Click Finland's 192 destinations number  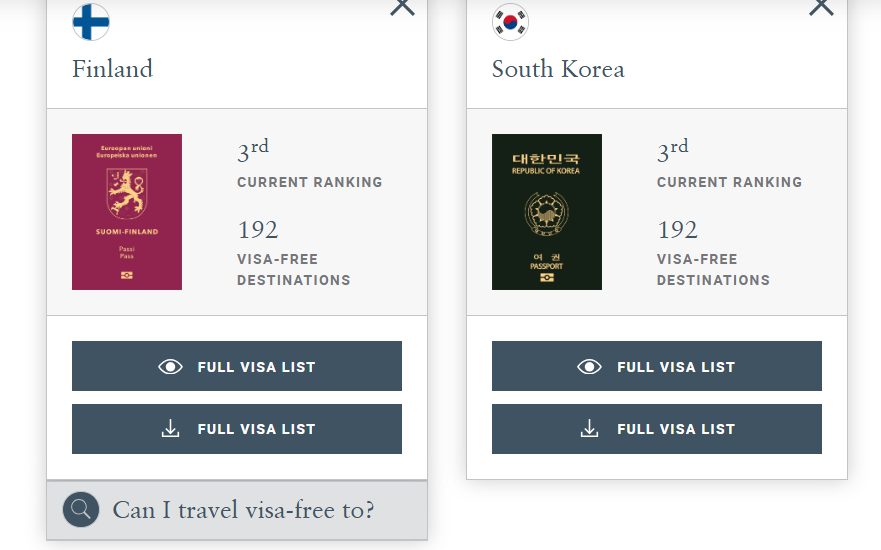tap(258, 230)
